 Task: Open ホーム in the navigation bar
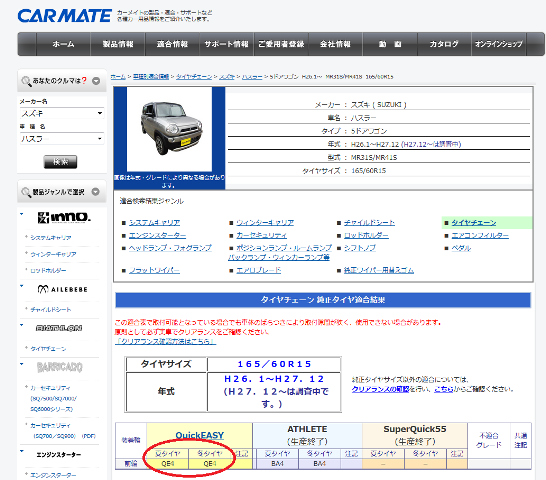63,44
